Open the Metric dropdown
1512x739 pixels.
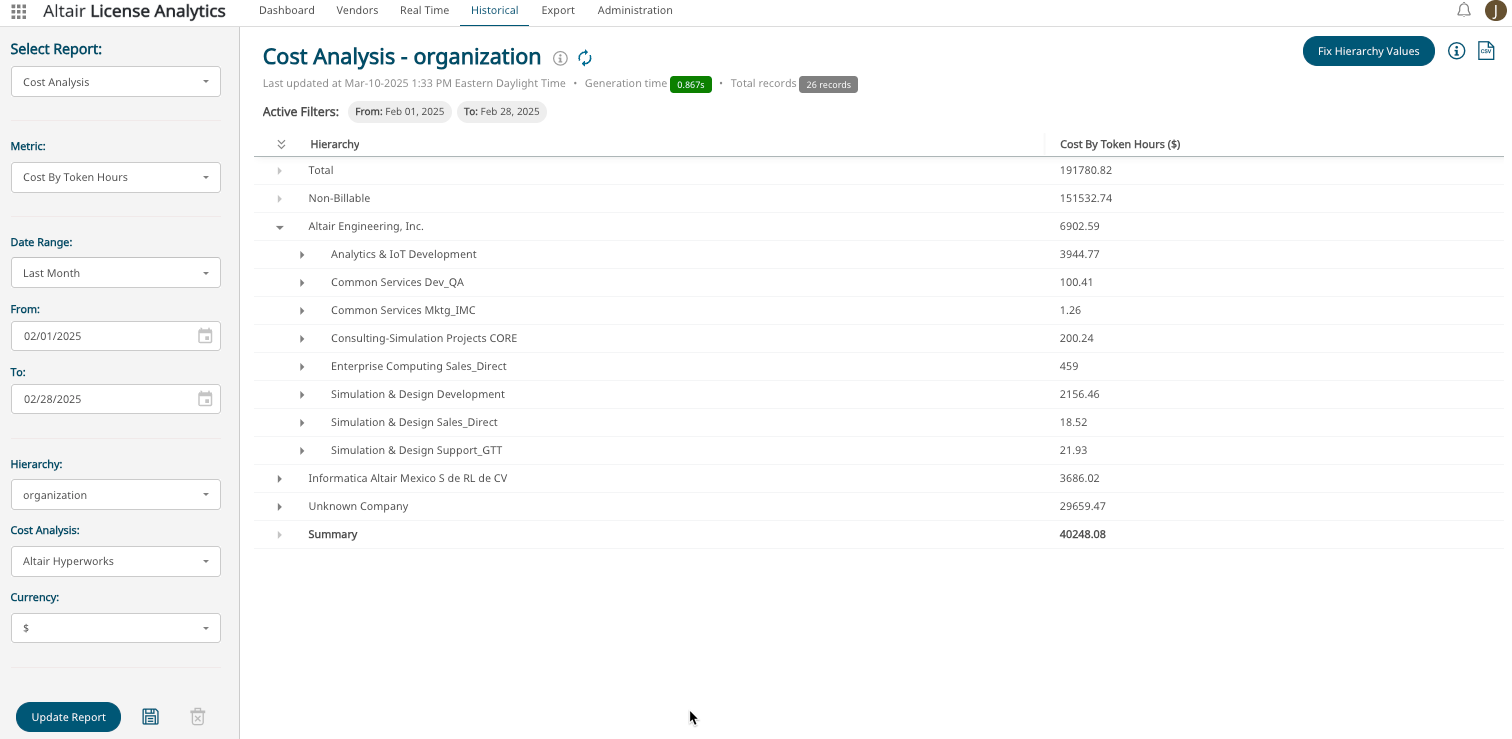[116, 177]
